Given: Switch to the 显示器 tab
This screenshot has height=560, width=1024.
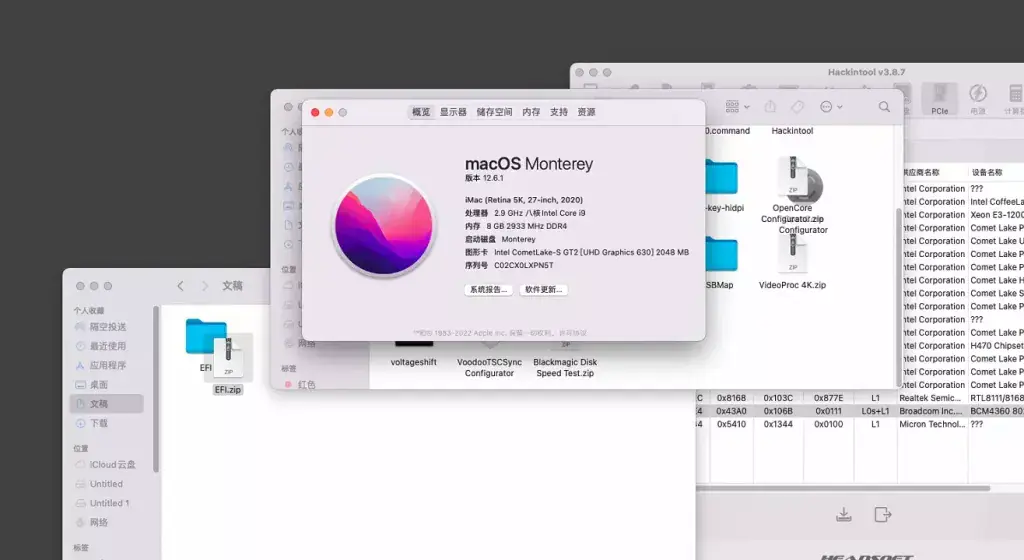Looking at the screenshot, I should click(x=453, y=112).
